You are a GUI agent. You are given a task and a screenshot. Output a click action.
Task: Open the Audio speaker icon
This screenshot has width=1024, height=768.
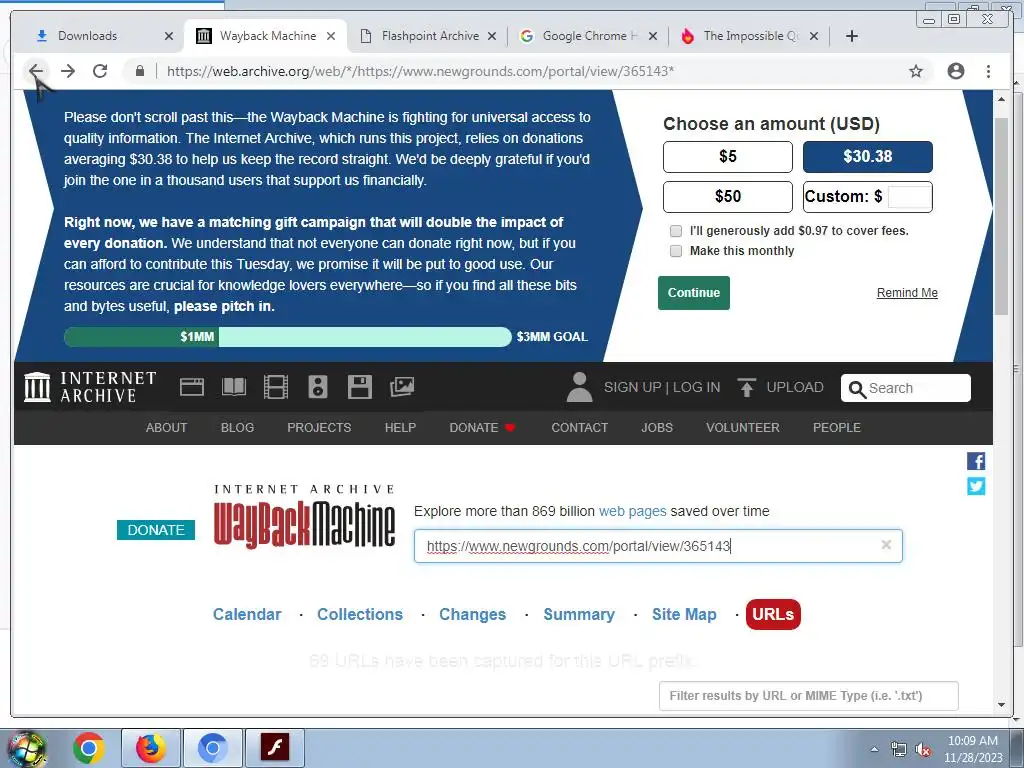(x=317, y=387)
